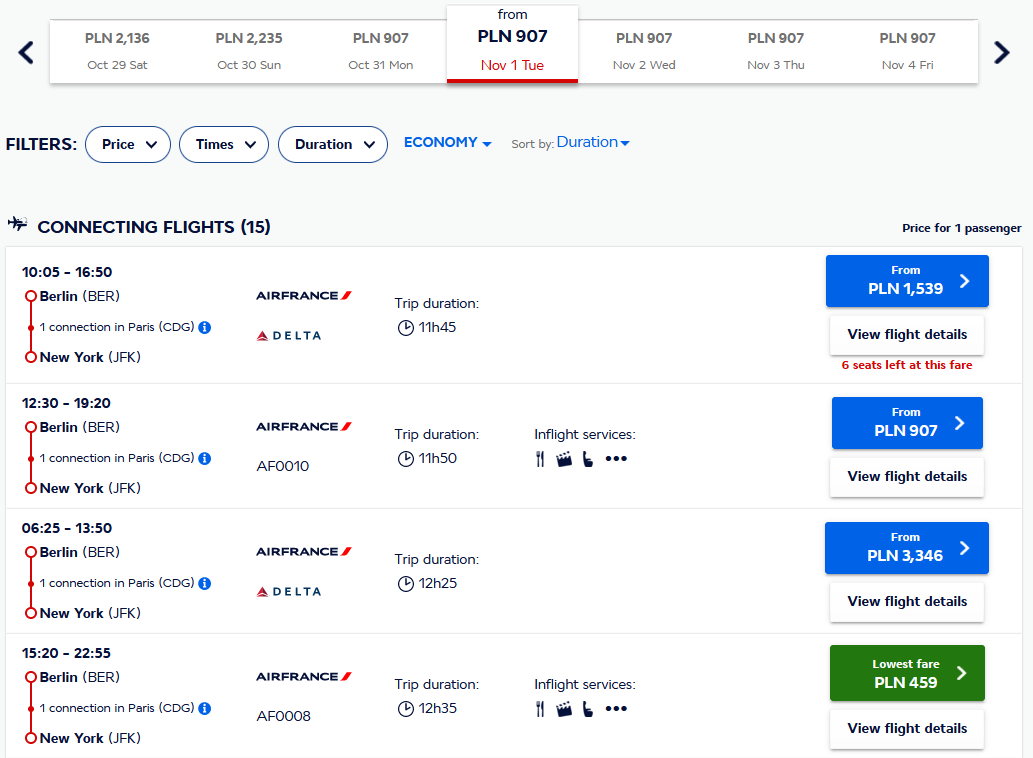View flight details for 15:20 flight
Viewport: 1033px width, 758px height.
907,729
